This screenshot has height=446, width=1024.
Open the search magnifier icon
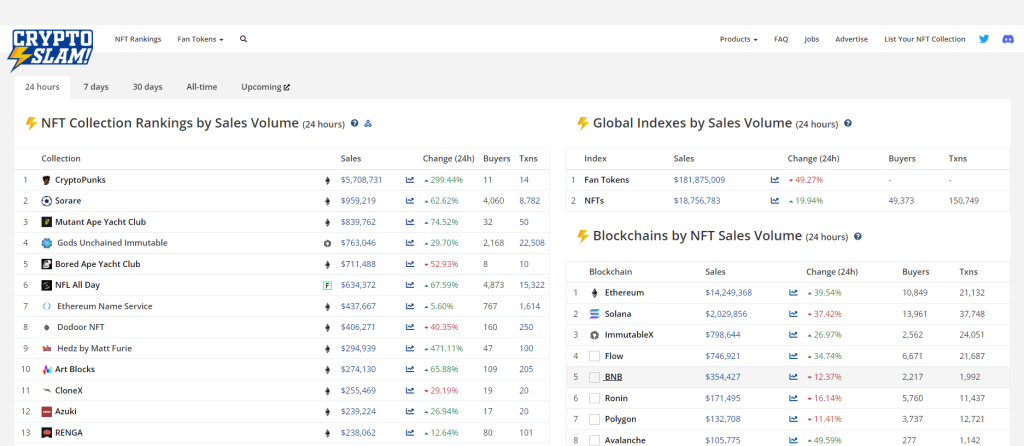(244, 39)
